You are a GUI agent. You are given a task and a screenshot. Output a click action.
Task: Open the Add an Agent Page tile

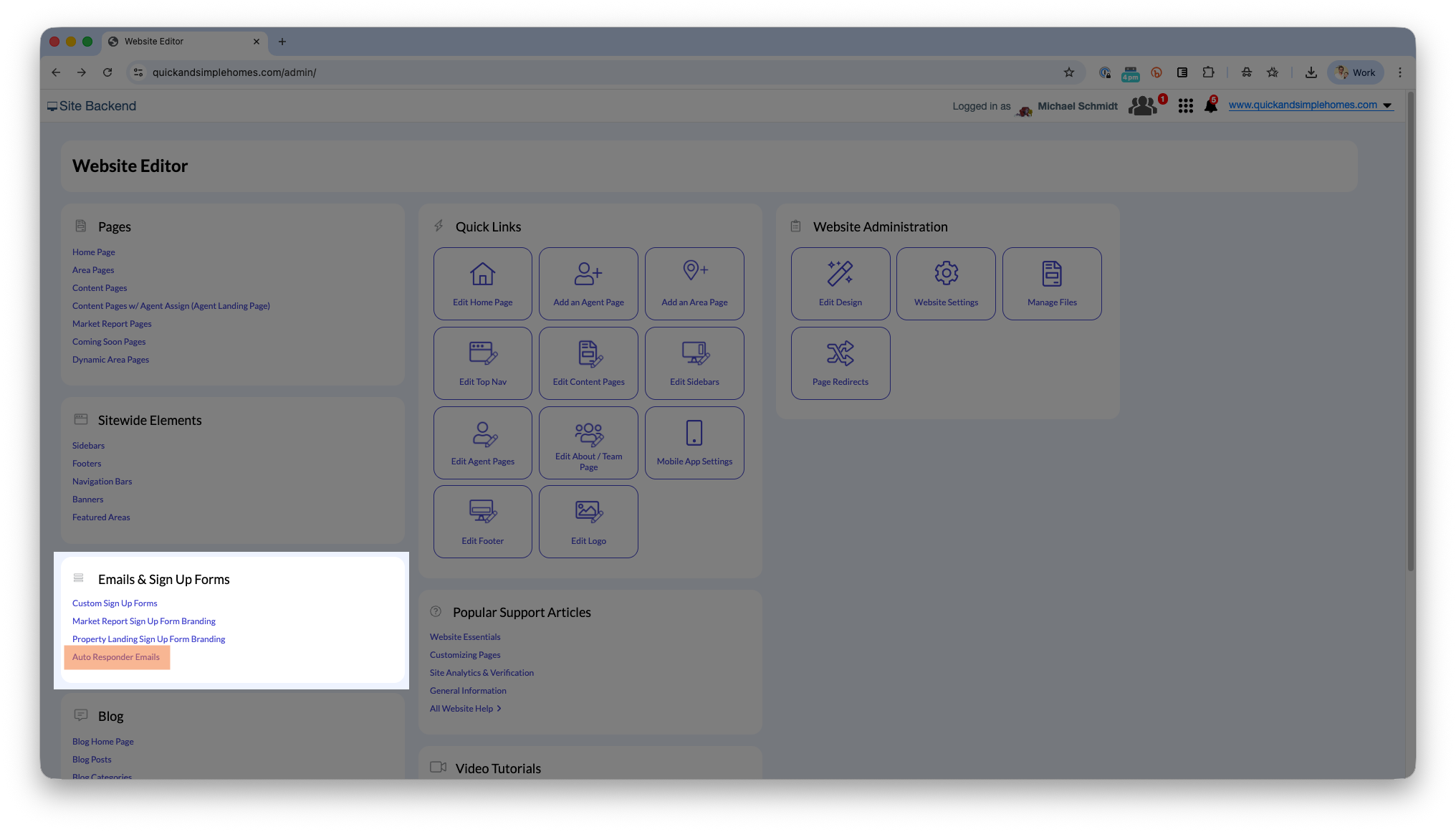click(588, 284)
